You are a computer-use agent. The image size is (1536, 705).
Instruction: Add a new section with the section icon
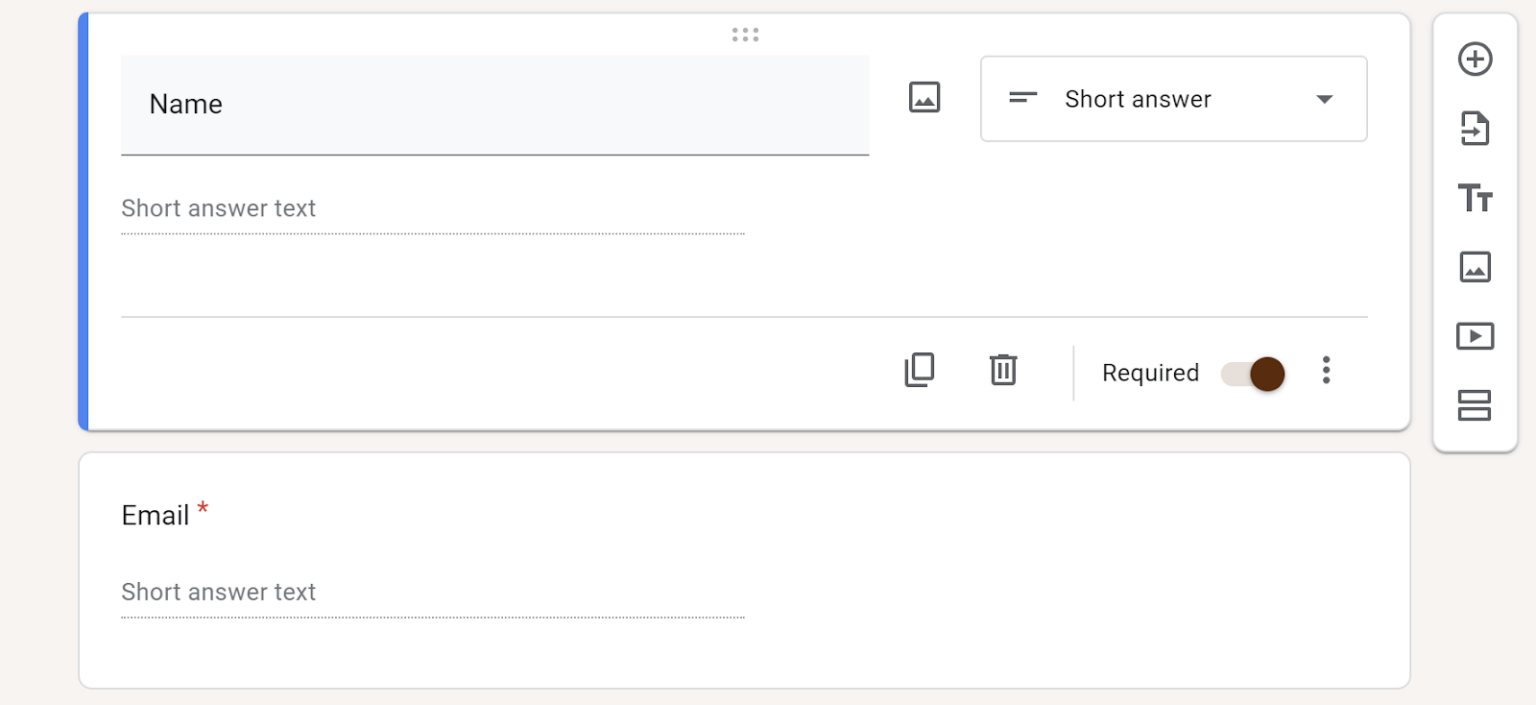point(1474,405)
